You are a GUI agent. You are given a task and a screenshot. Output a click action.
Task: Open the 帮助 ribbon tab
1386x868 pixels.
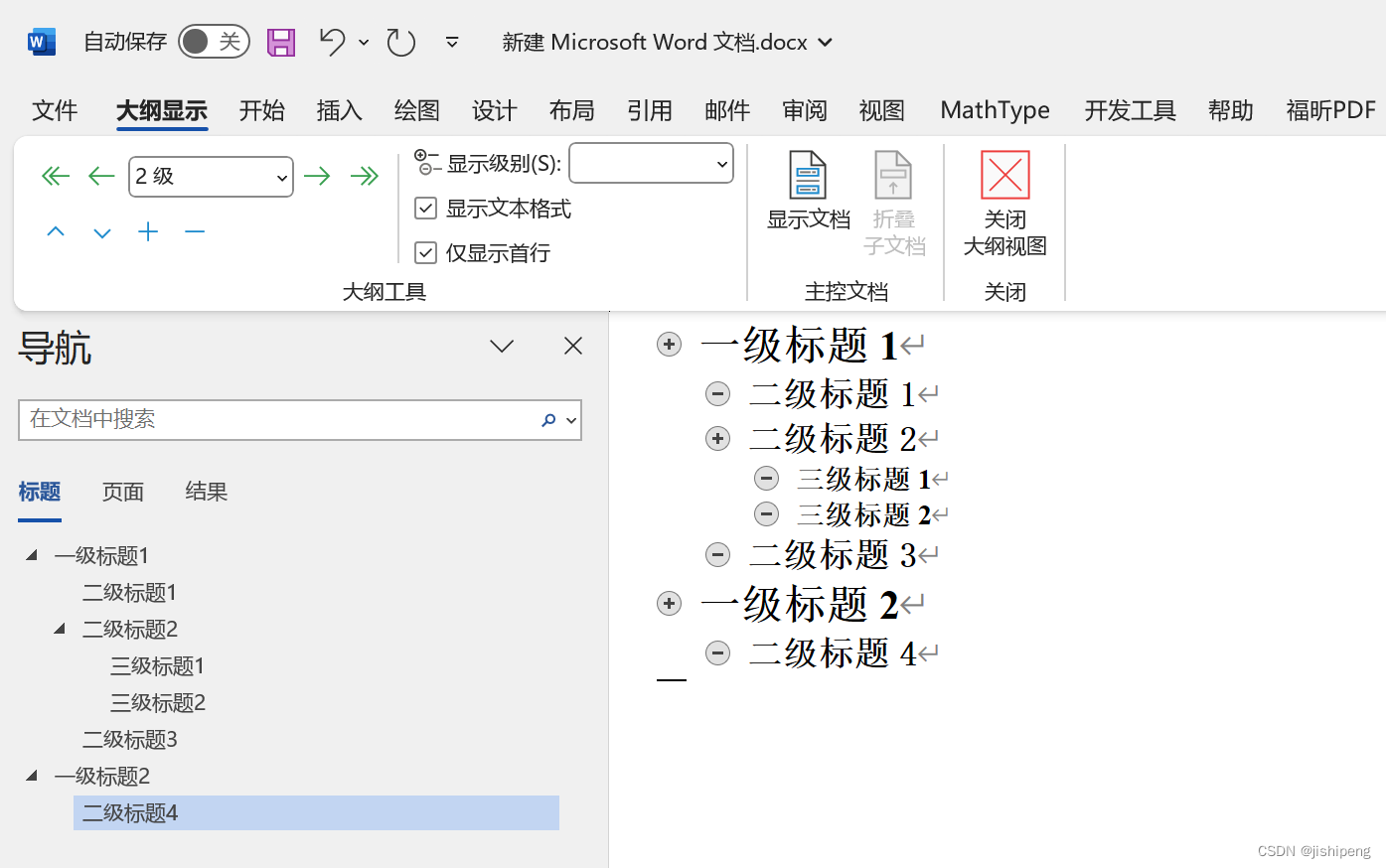[x=1231, y=110]
